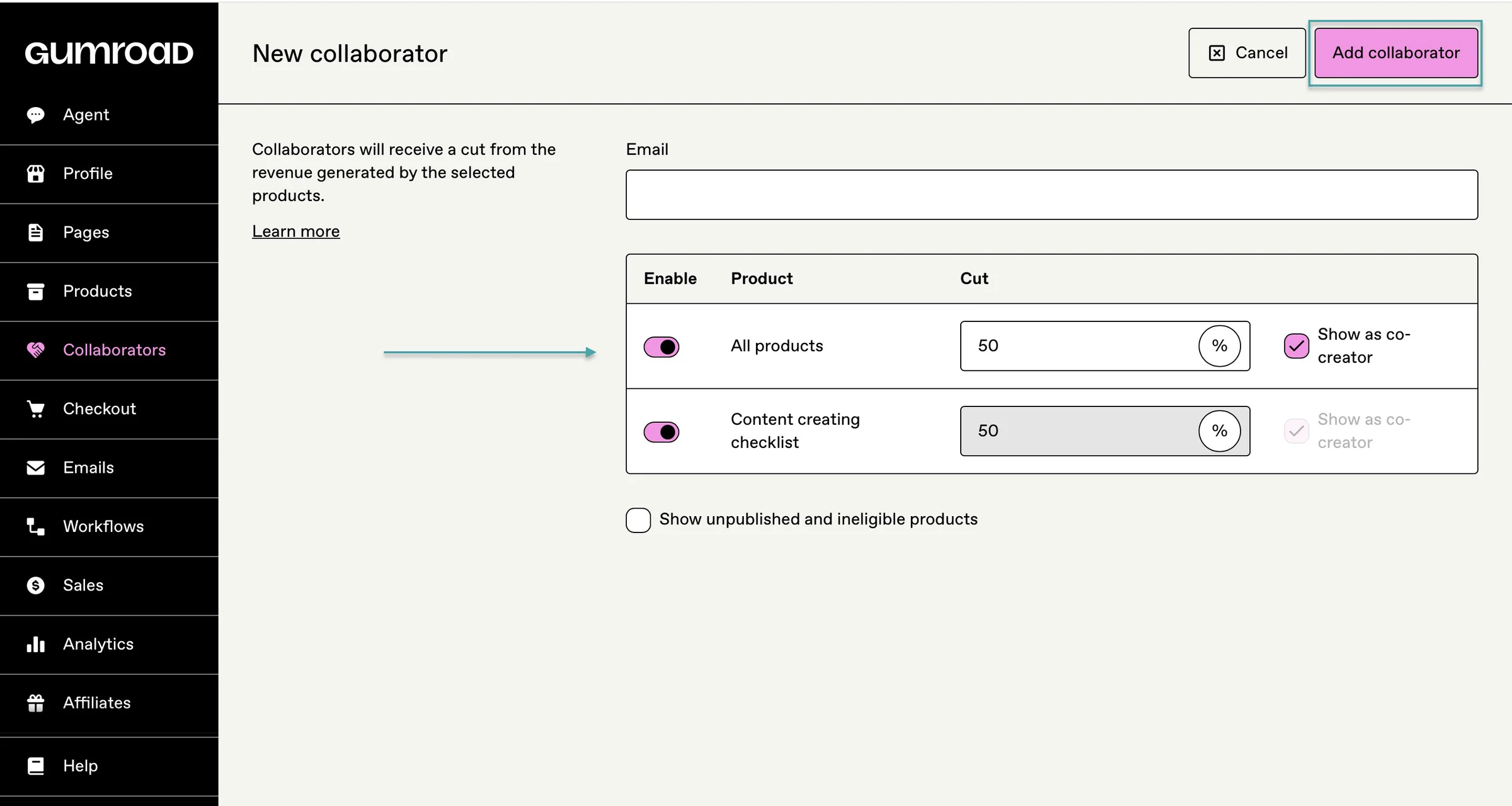
Task: Open Analytics from the sidebar
Action: 109,644
